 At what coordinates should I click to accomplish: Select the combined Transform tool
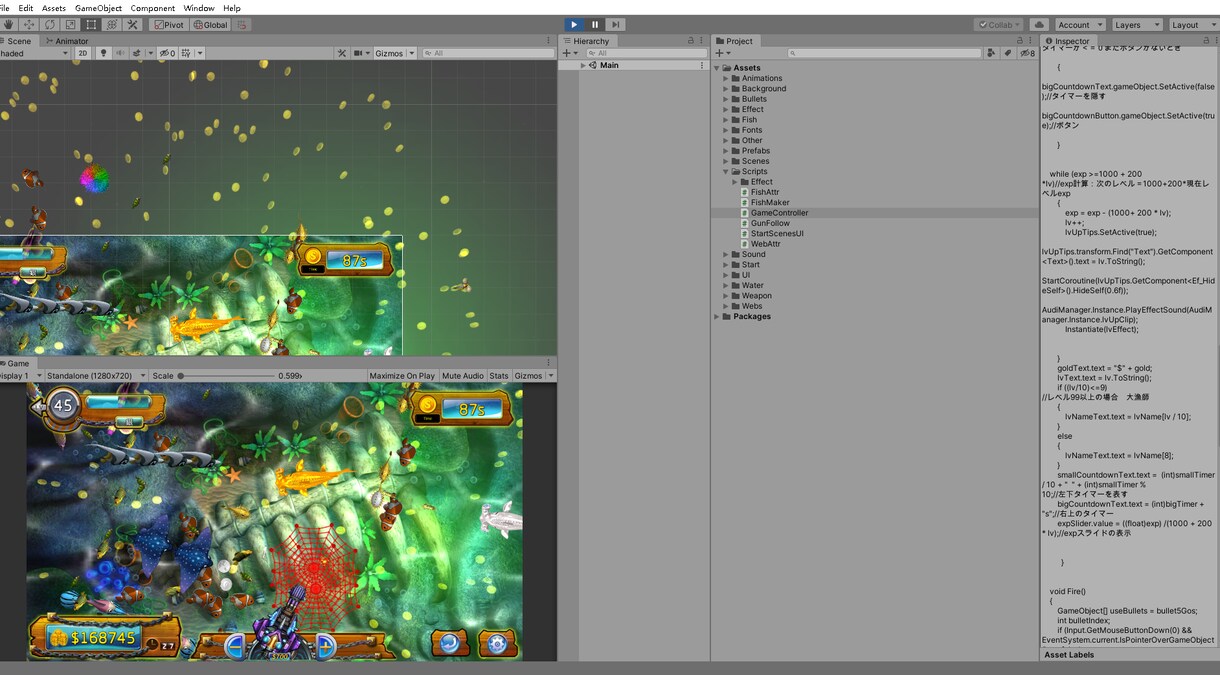(112, 24)
